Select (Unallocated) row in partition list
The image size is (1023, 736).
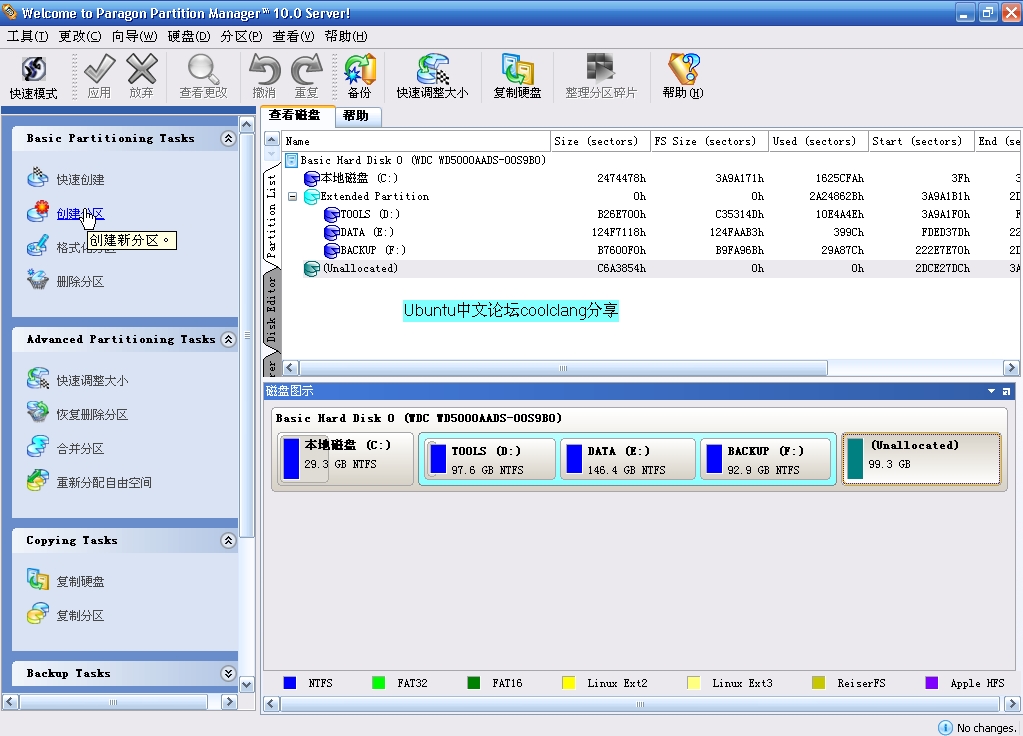[x=651, y=268]
